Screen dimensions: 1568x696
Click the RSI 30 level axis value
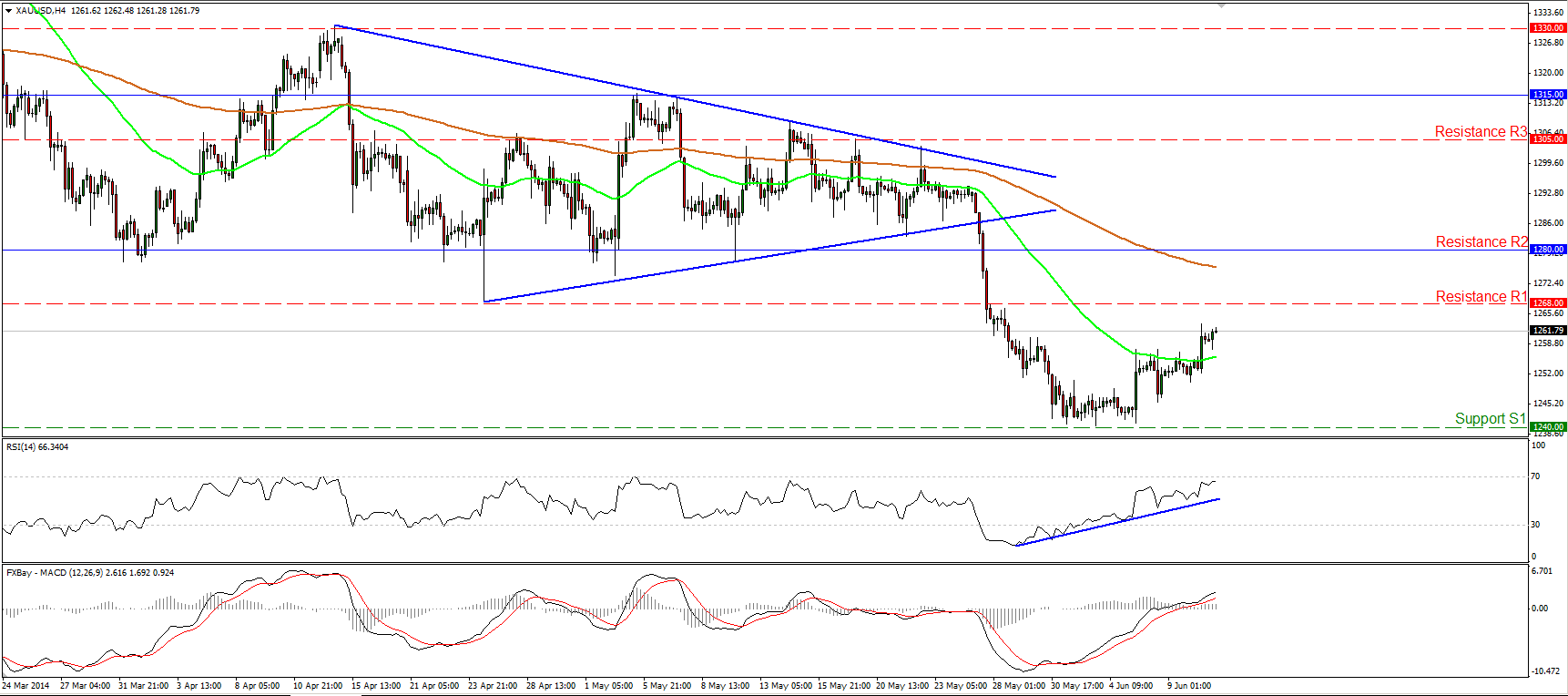tap(1535, 525)
